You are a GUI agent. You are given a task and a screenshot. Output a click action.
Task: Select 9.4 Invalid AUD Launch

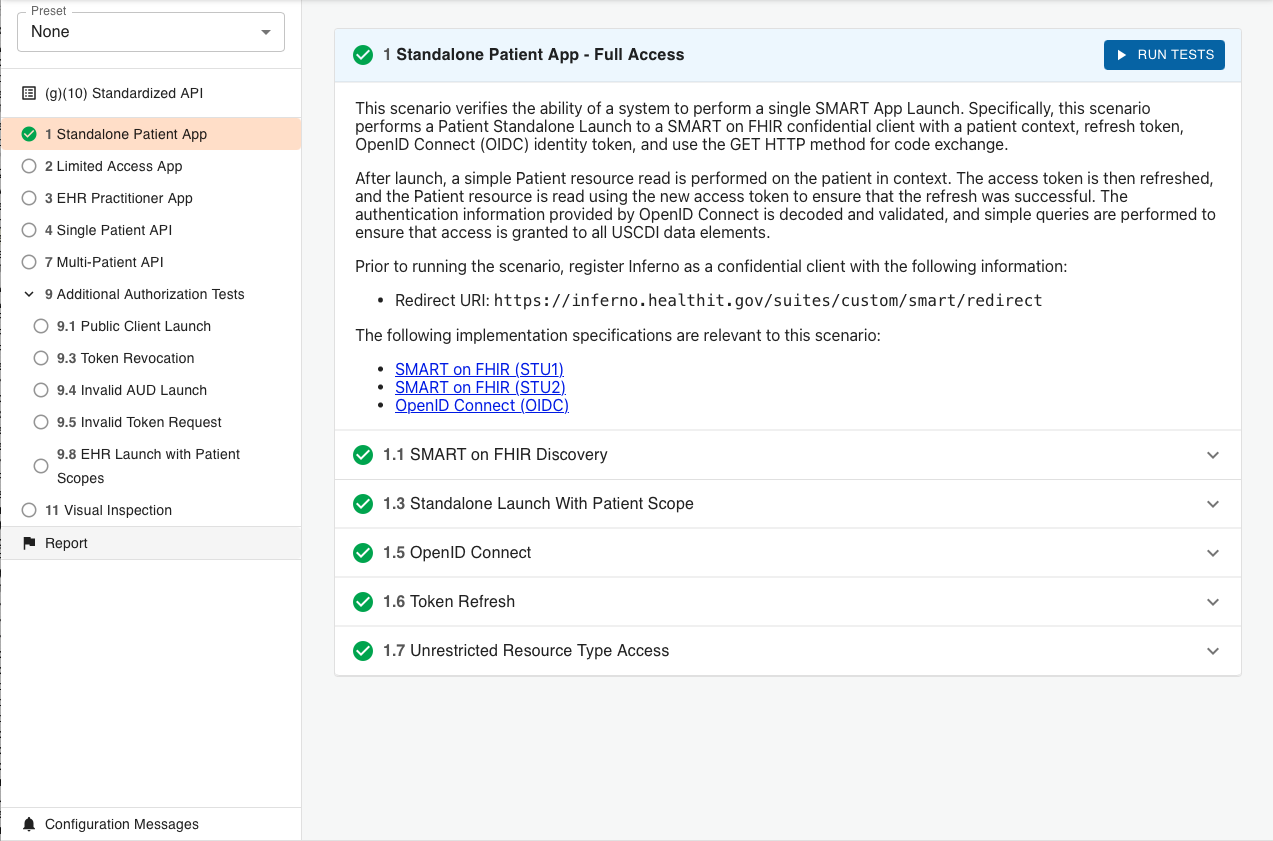(150, 390)
